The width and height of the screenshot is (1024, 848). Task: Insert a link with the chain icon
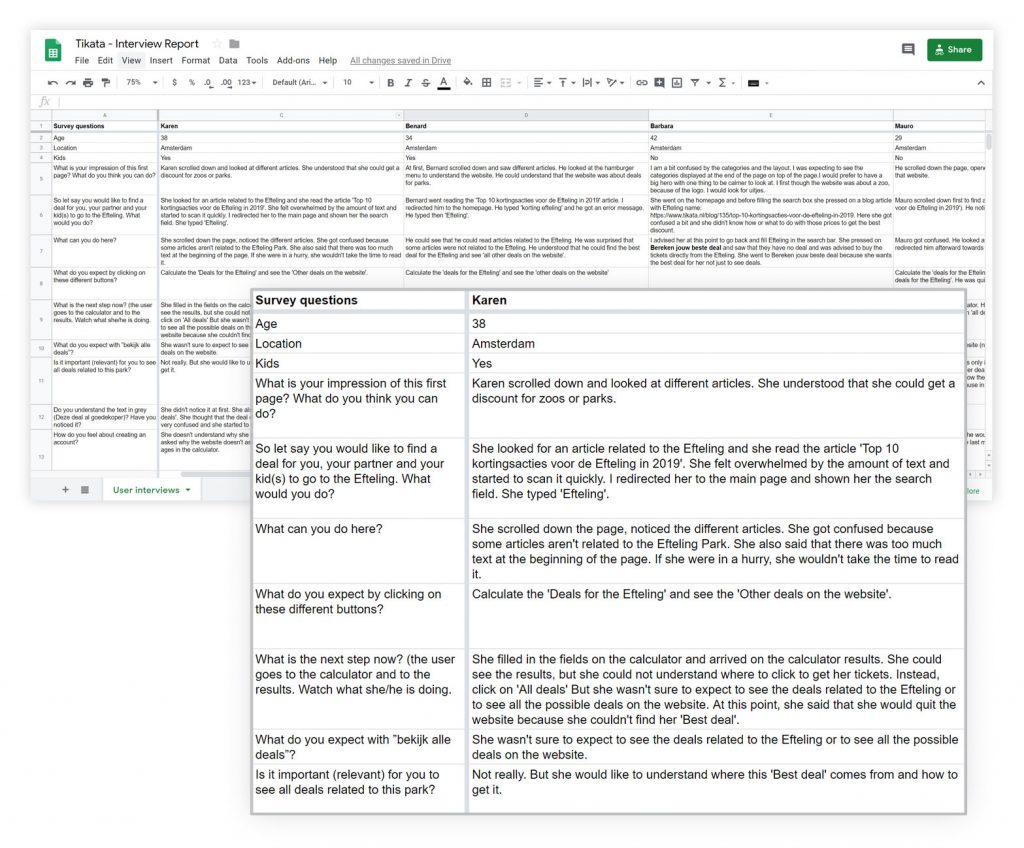(x=642, y=82)
